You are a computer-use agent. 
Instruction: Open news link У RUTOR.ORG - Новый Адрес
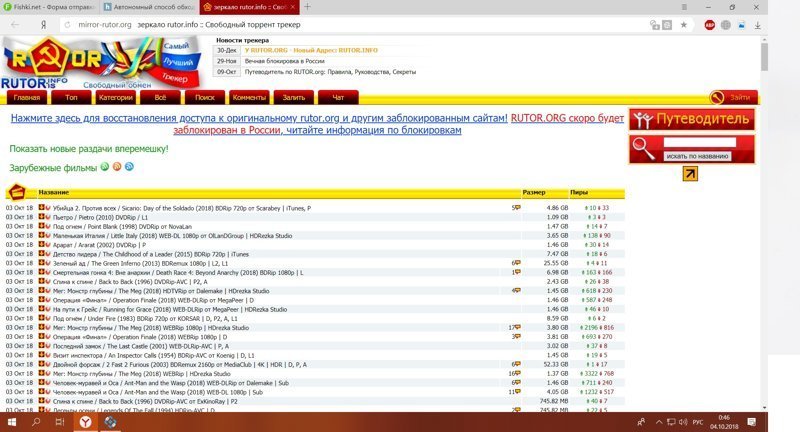pyautogui.click(x=311, y=50)
